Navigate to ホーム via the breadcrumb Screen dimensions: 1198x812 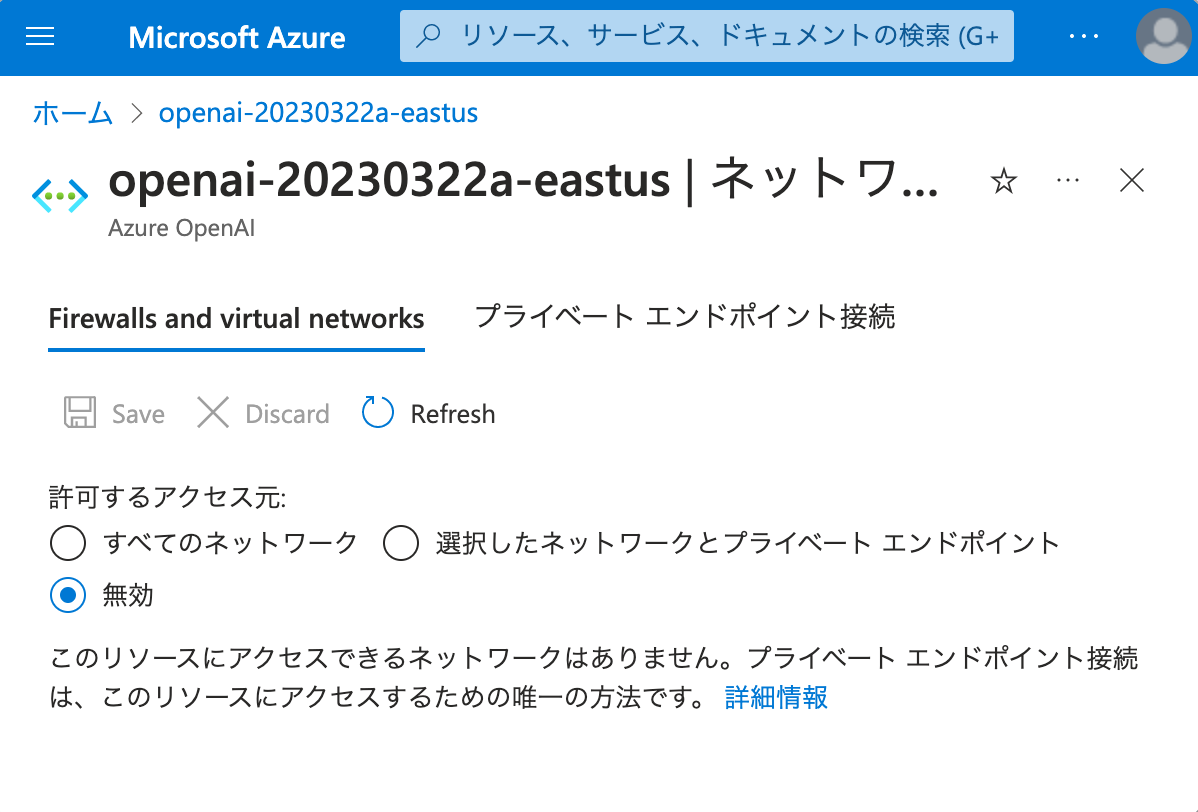72,113
